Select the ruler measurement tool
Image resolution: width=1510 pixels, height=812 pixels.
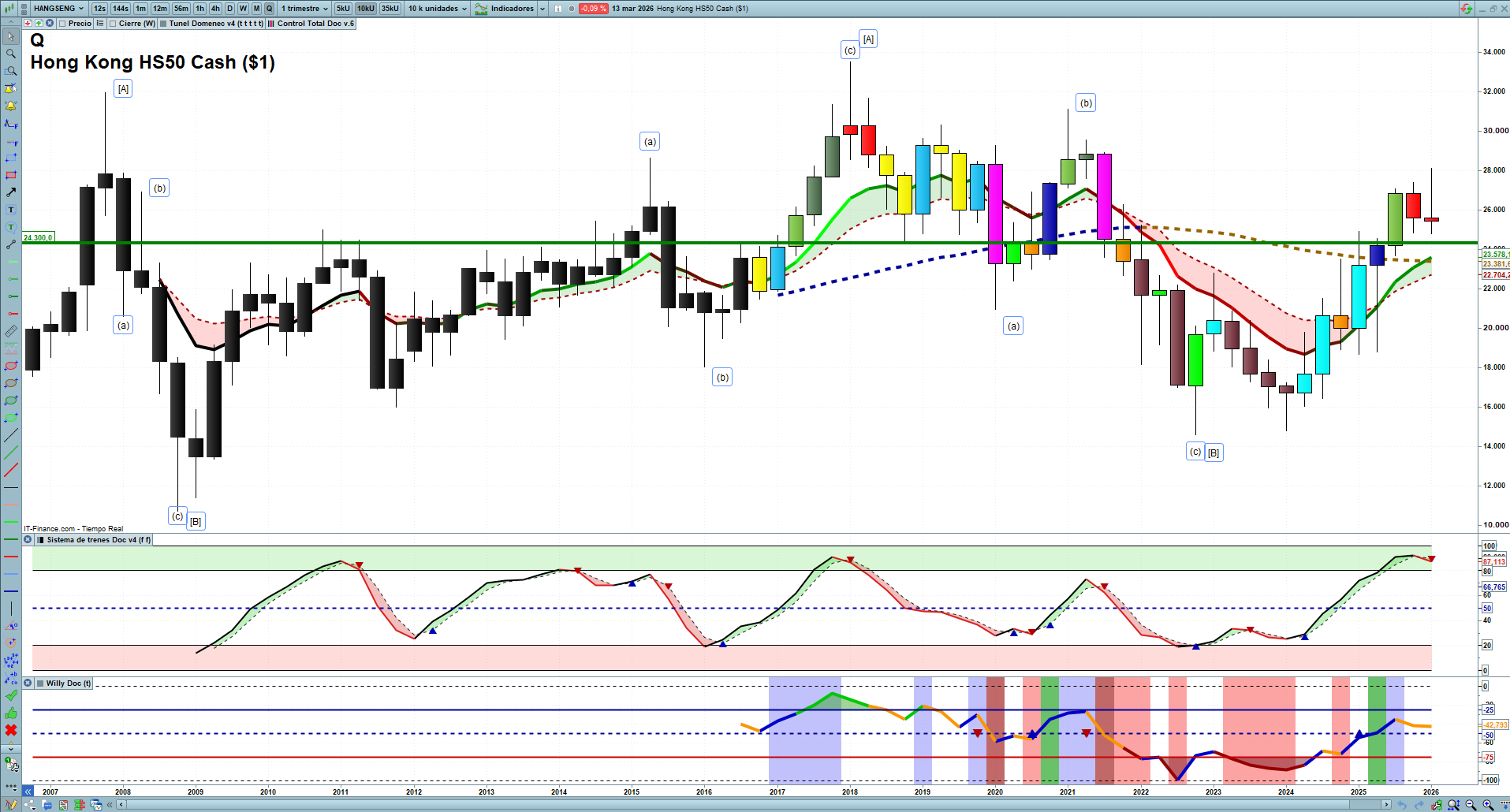click(11, 331)
